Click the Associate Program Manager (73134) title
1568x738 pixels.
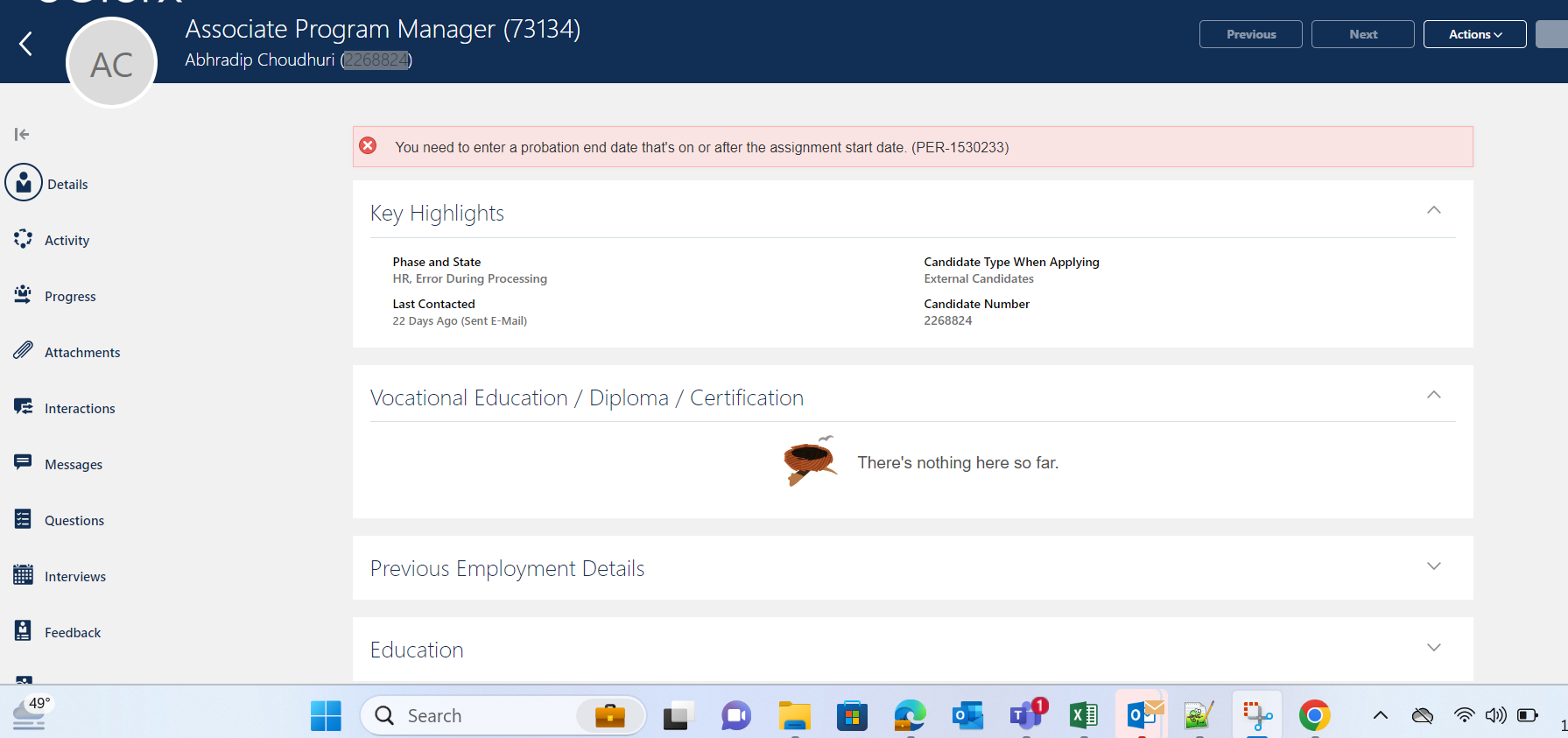click(x=383, y=29)
